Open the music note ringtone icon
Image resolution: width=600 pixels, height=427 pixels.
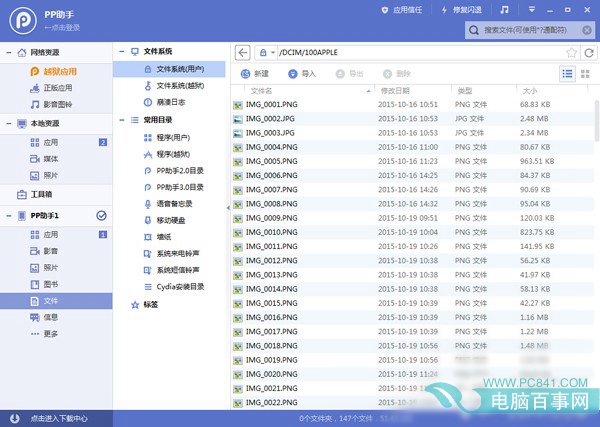pos(504,10)
